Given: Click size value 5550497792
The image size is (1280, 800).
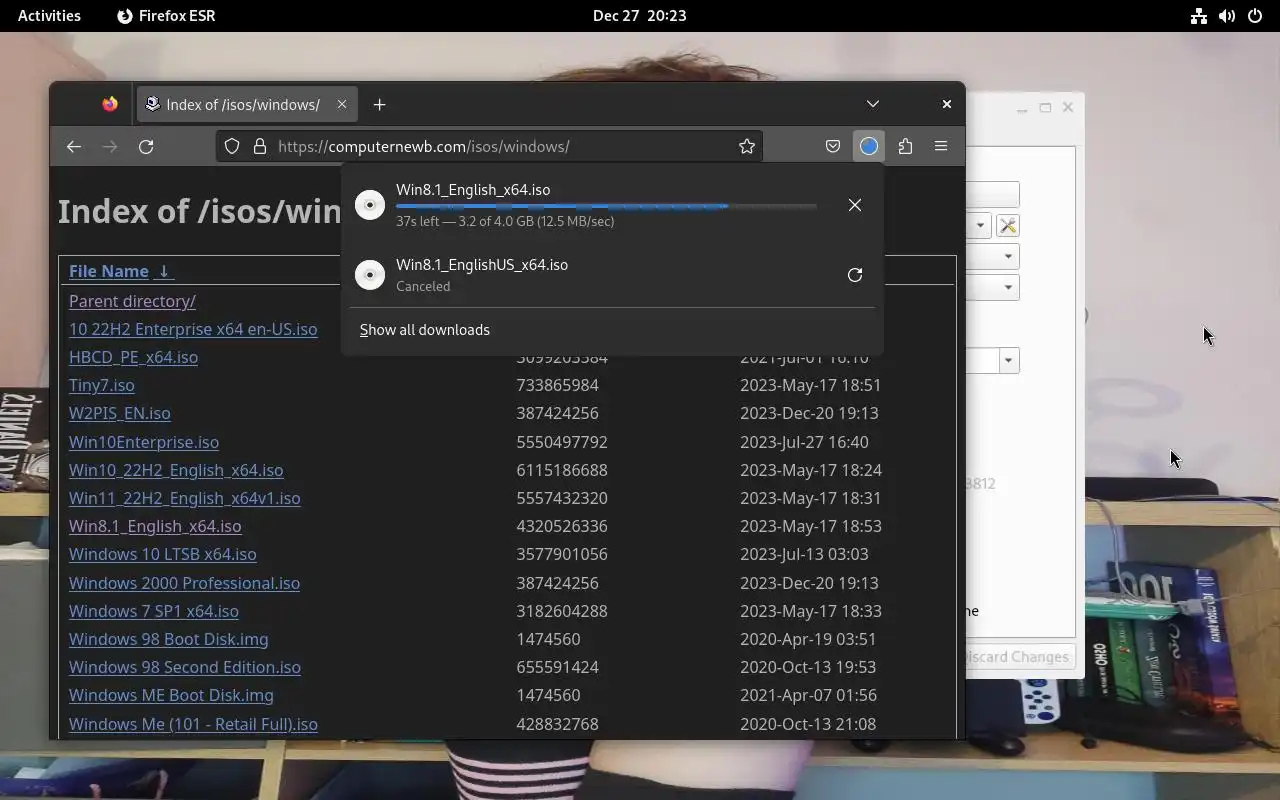Looking at the screenshot, I should point(562,442).
